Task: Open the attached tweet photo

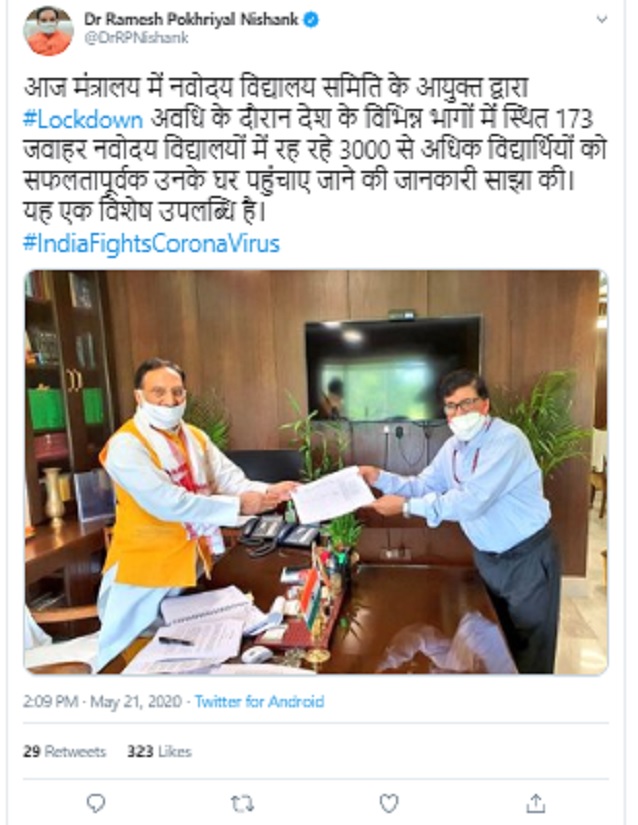Action: tap(316, 471)
